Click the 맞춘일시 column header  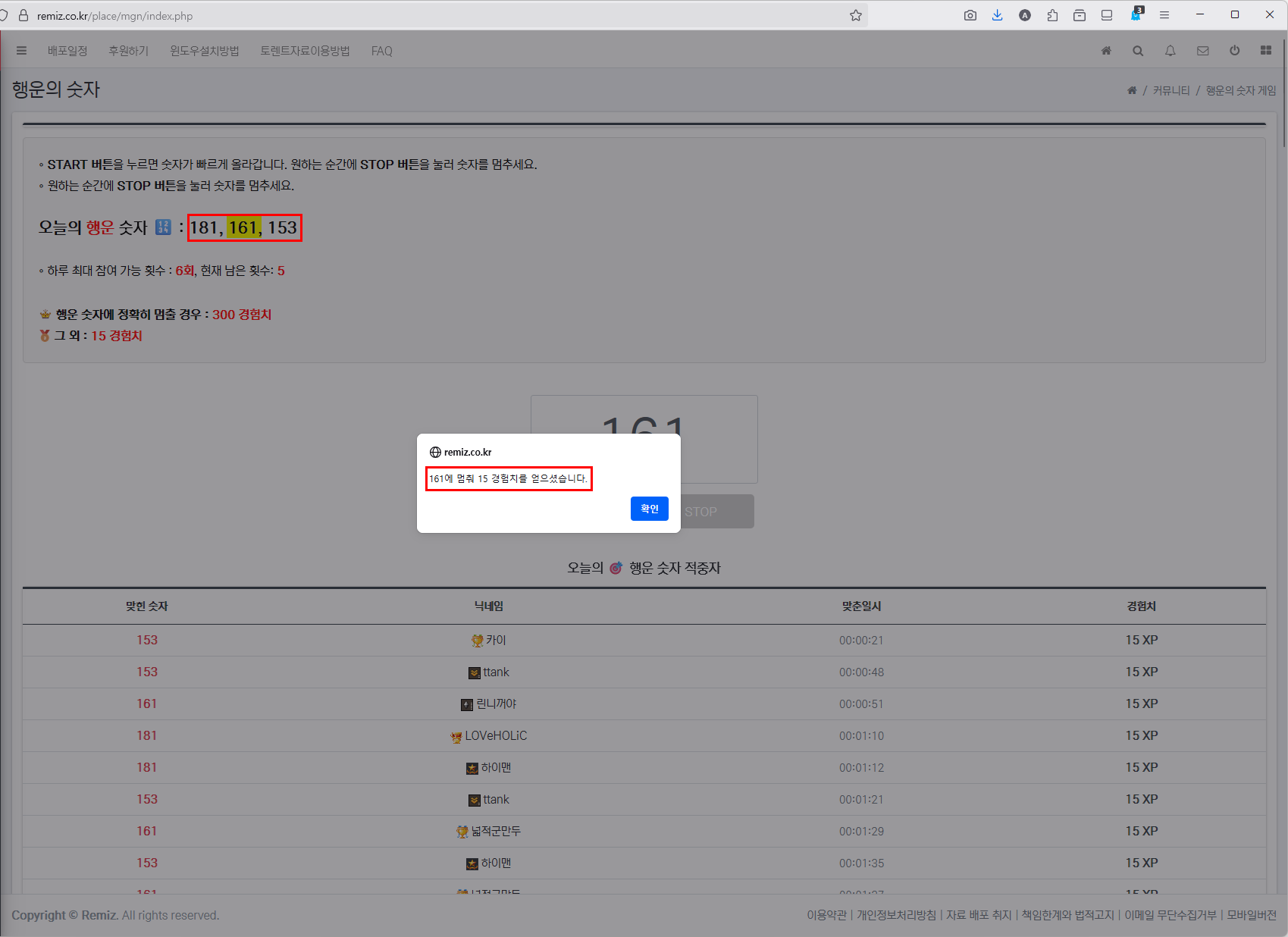861,606
